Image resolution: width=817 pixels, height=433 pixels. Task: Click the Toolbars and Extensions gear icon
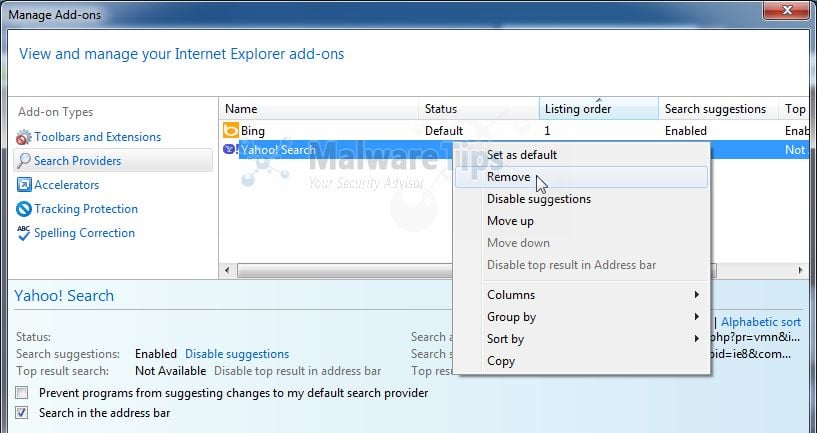[24, 137]
